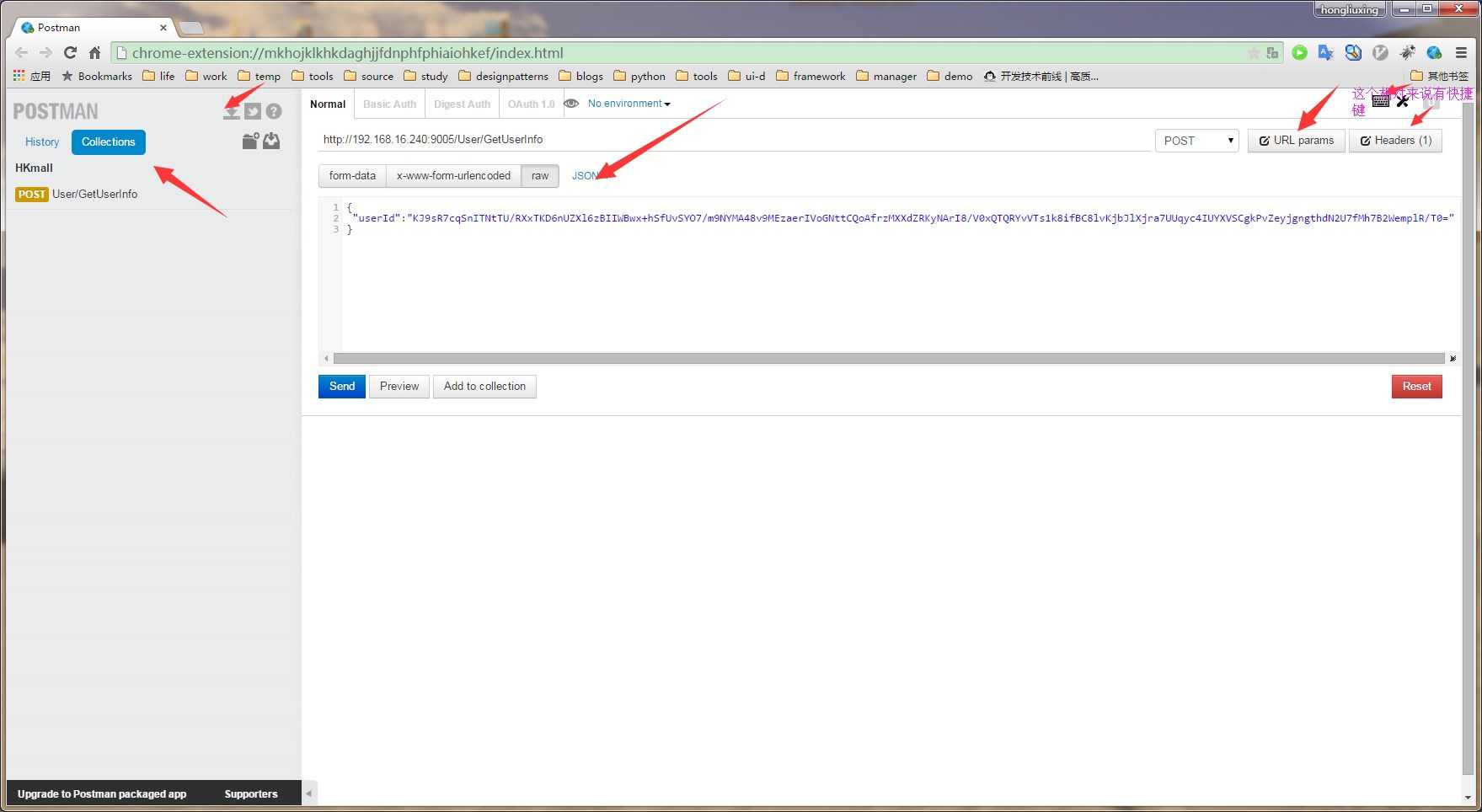Open the Postman help question-mark icon

click(x=274, y=111)
